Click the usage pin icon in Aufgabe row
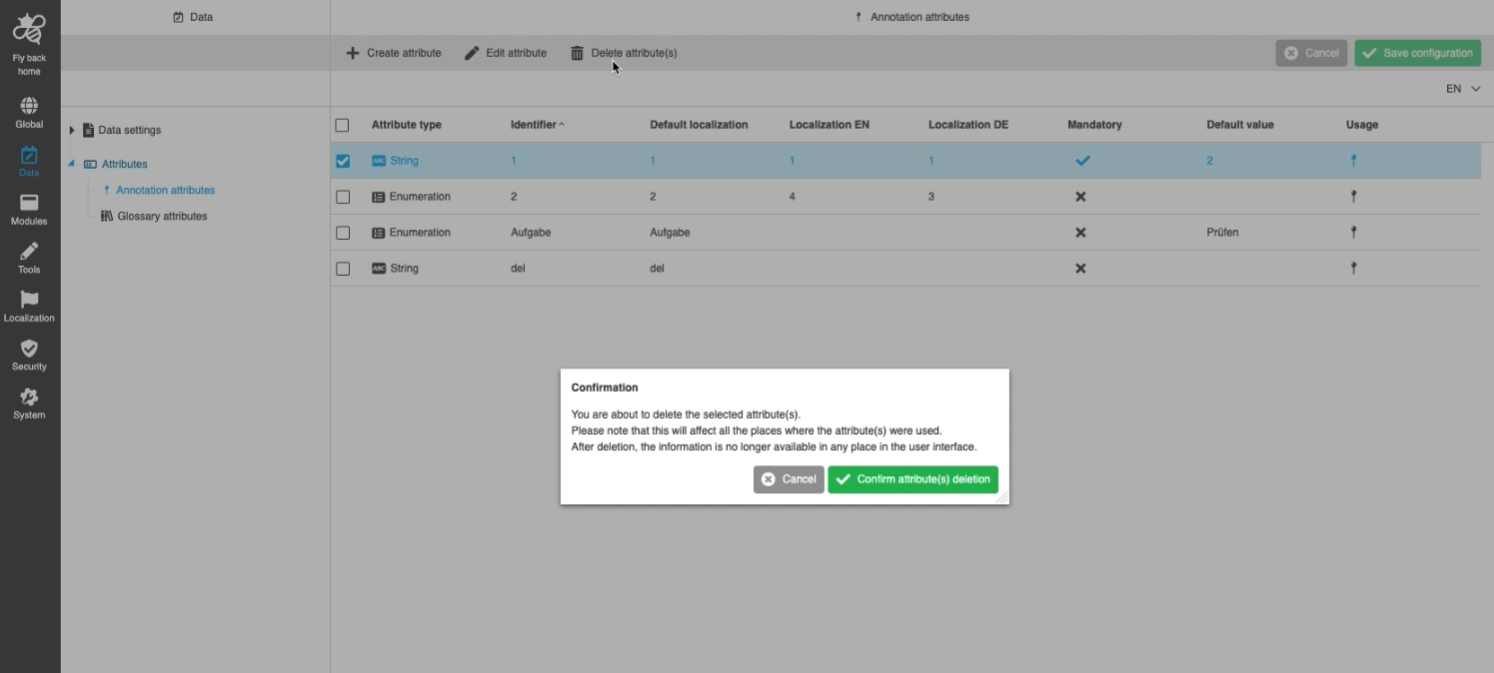Screen dimensions: 1494x673 tap(1353, 233)
